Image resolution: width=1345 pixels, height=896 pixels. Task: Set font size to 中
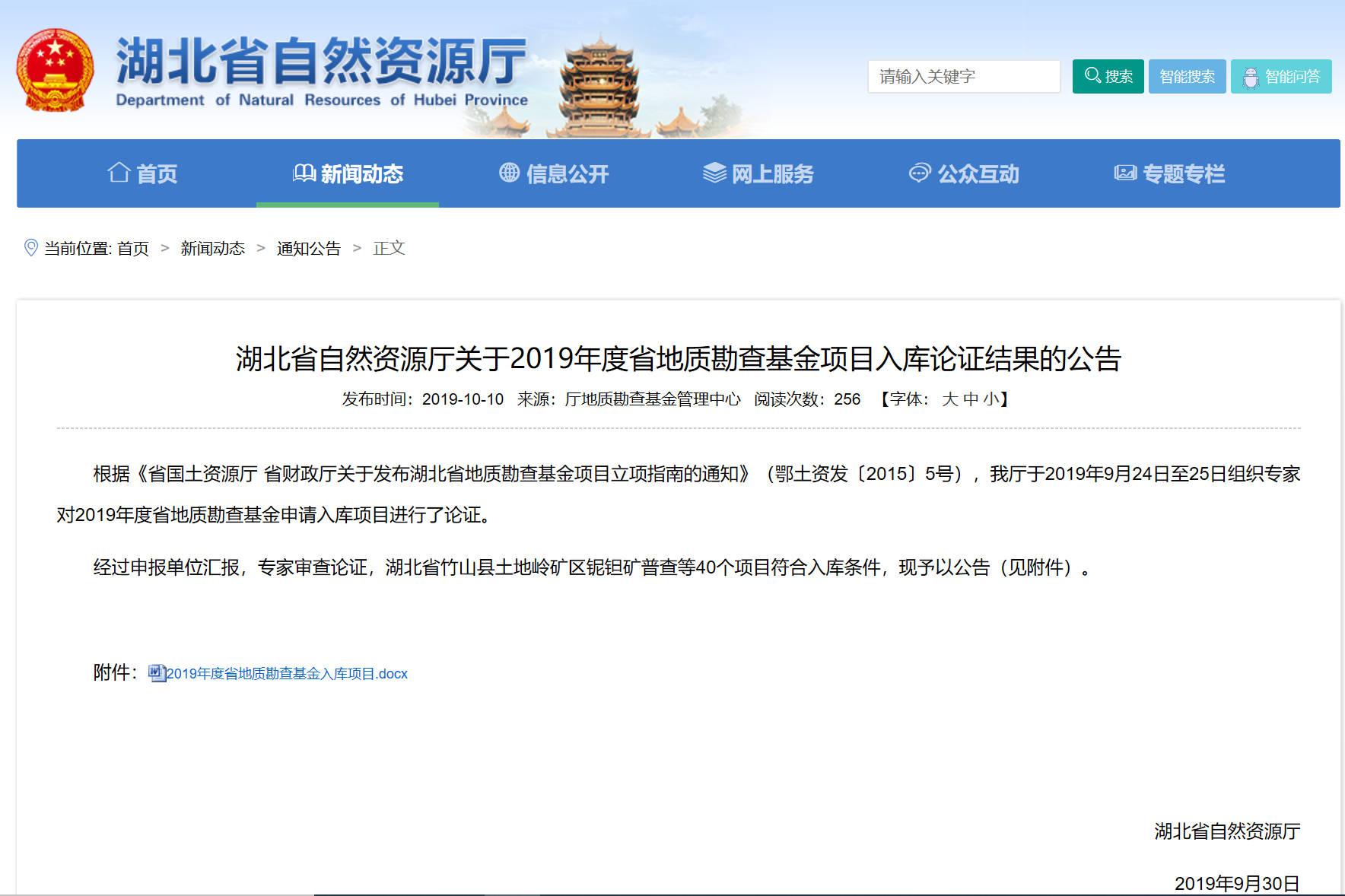click(971, 399)
